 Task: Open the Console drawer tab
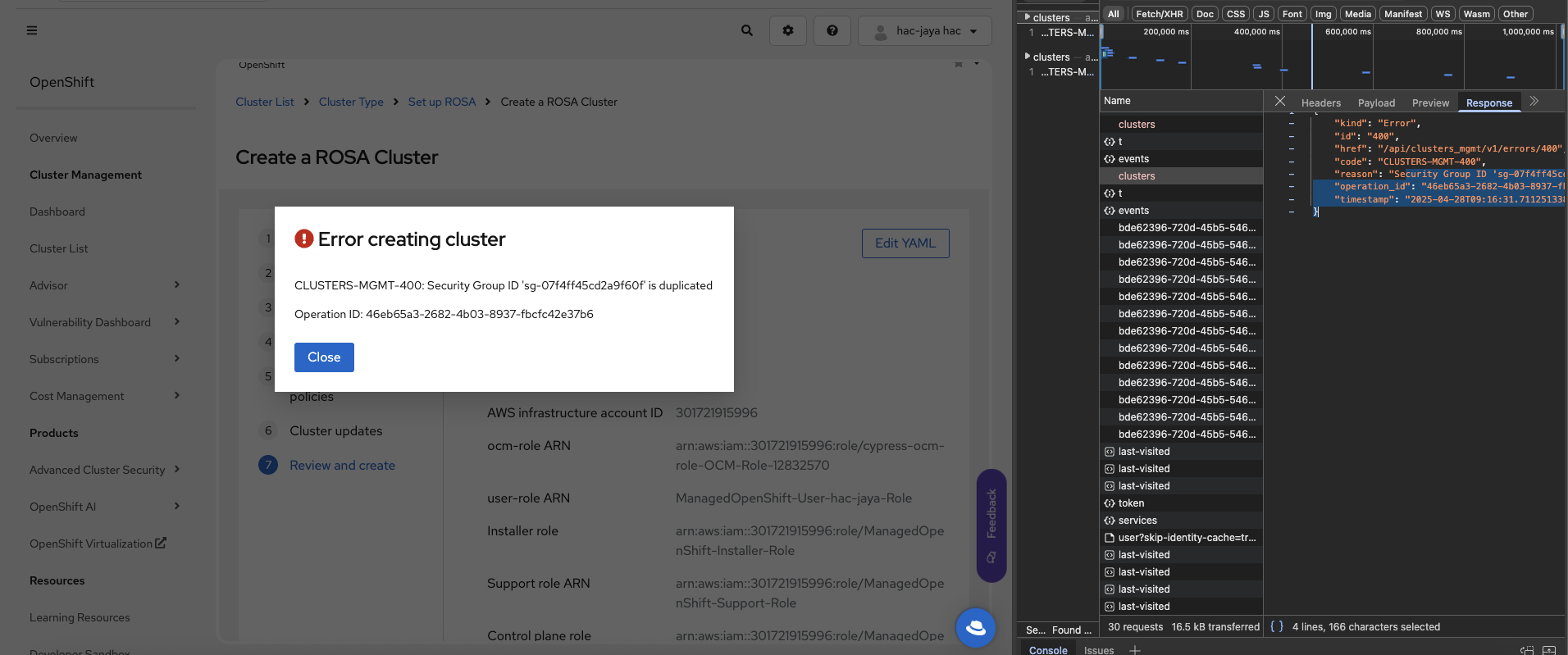tap(1048, 650)
